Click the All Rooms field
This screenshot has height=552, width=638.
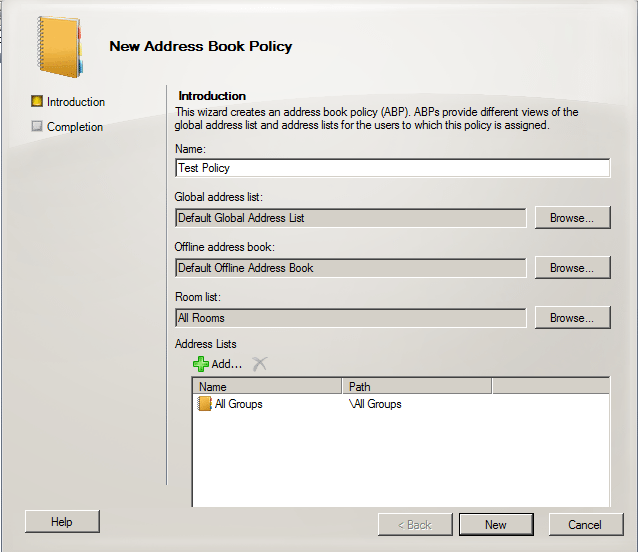point(351,318)
